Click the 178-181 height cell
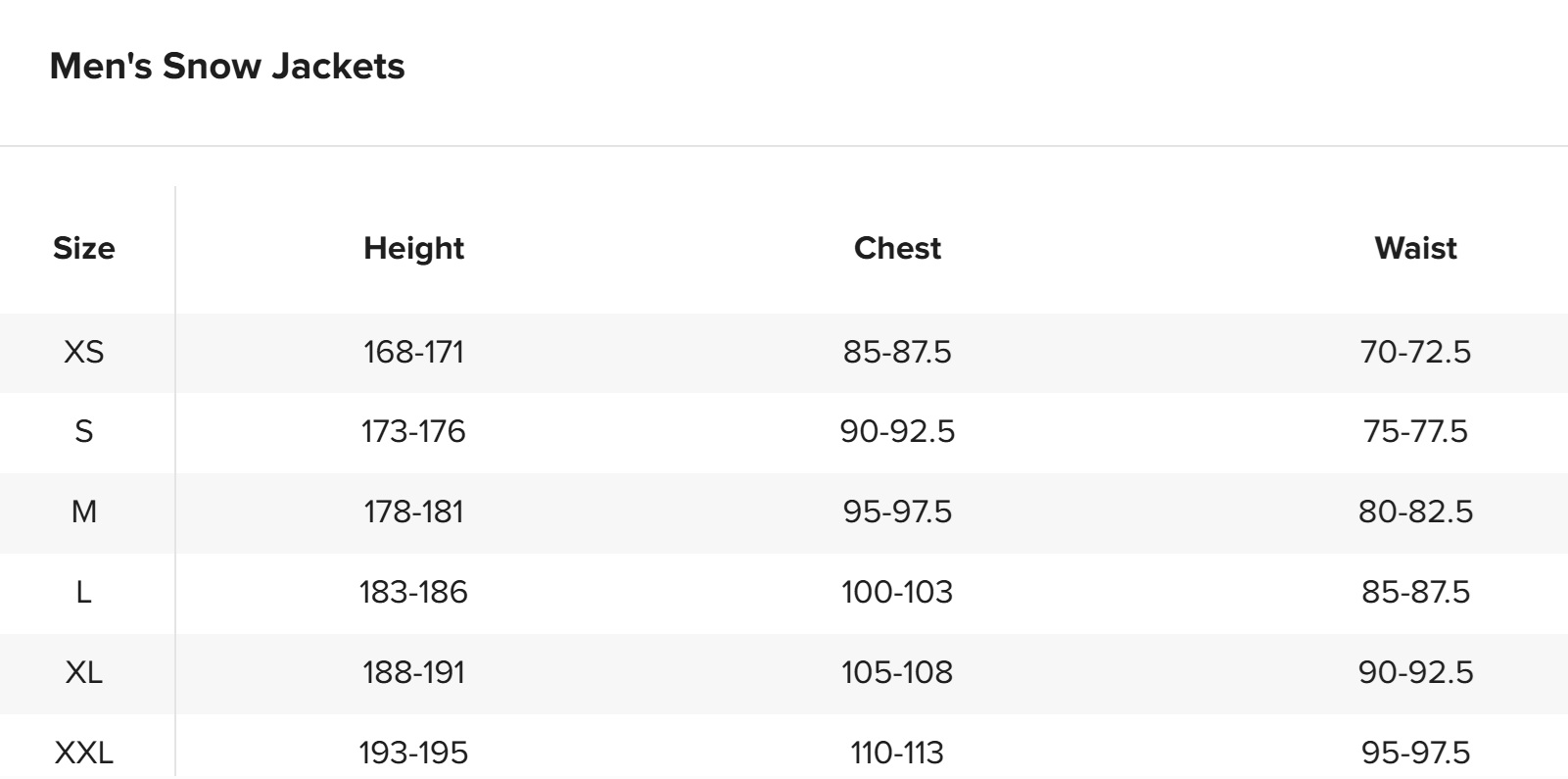1568x779 pixels. coord(413,512)
